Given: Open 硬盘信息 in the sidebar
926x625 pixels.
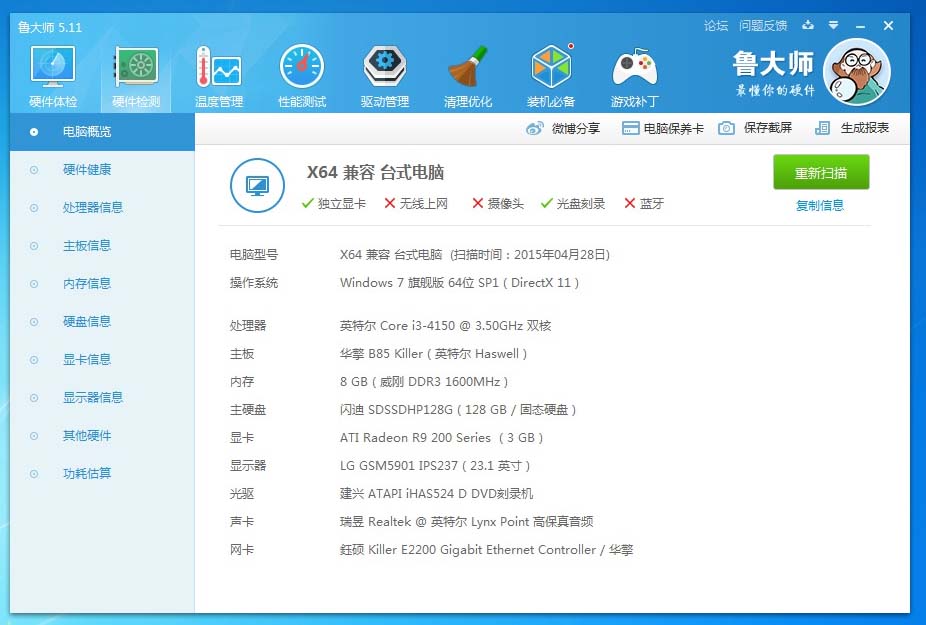Looking at the screenshot, I should (x=102, y=321).
